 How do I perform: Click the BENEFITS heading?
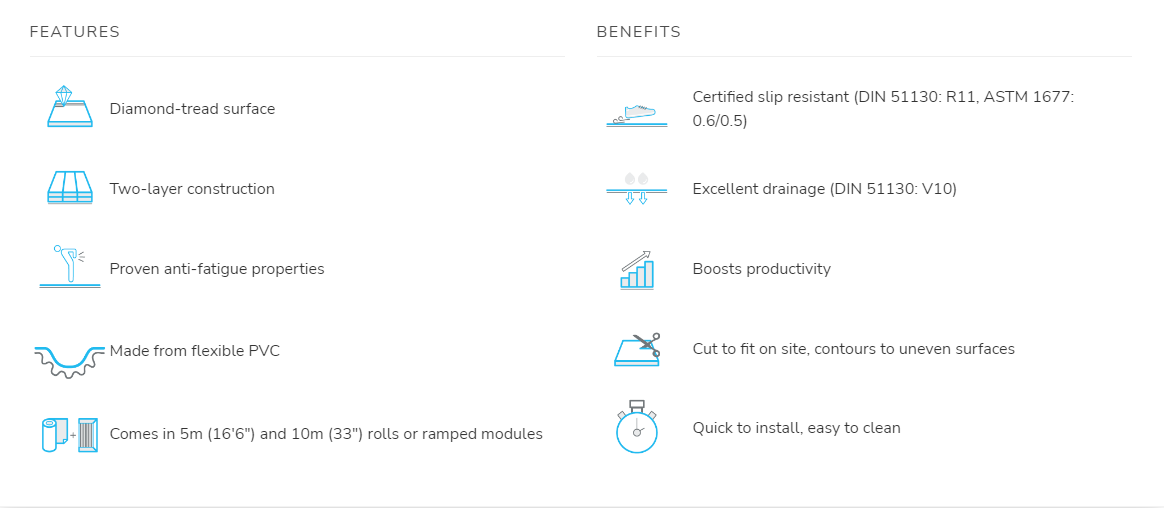tap(639, 32)
